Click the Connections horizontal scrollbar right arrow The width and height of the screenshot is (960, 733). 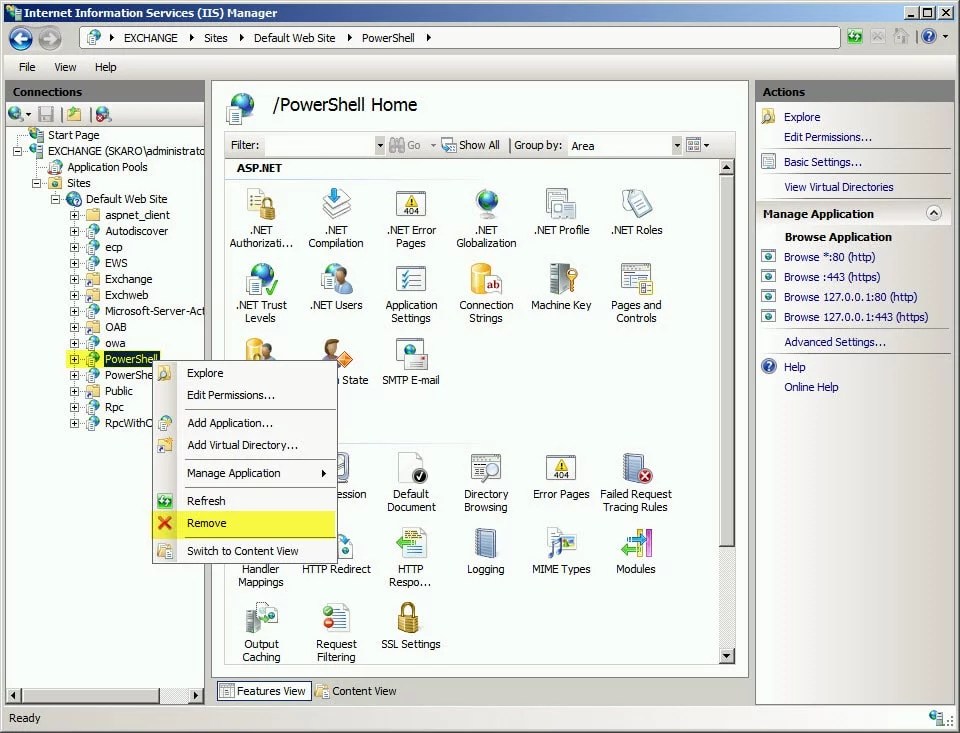[x=196, y=695]
